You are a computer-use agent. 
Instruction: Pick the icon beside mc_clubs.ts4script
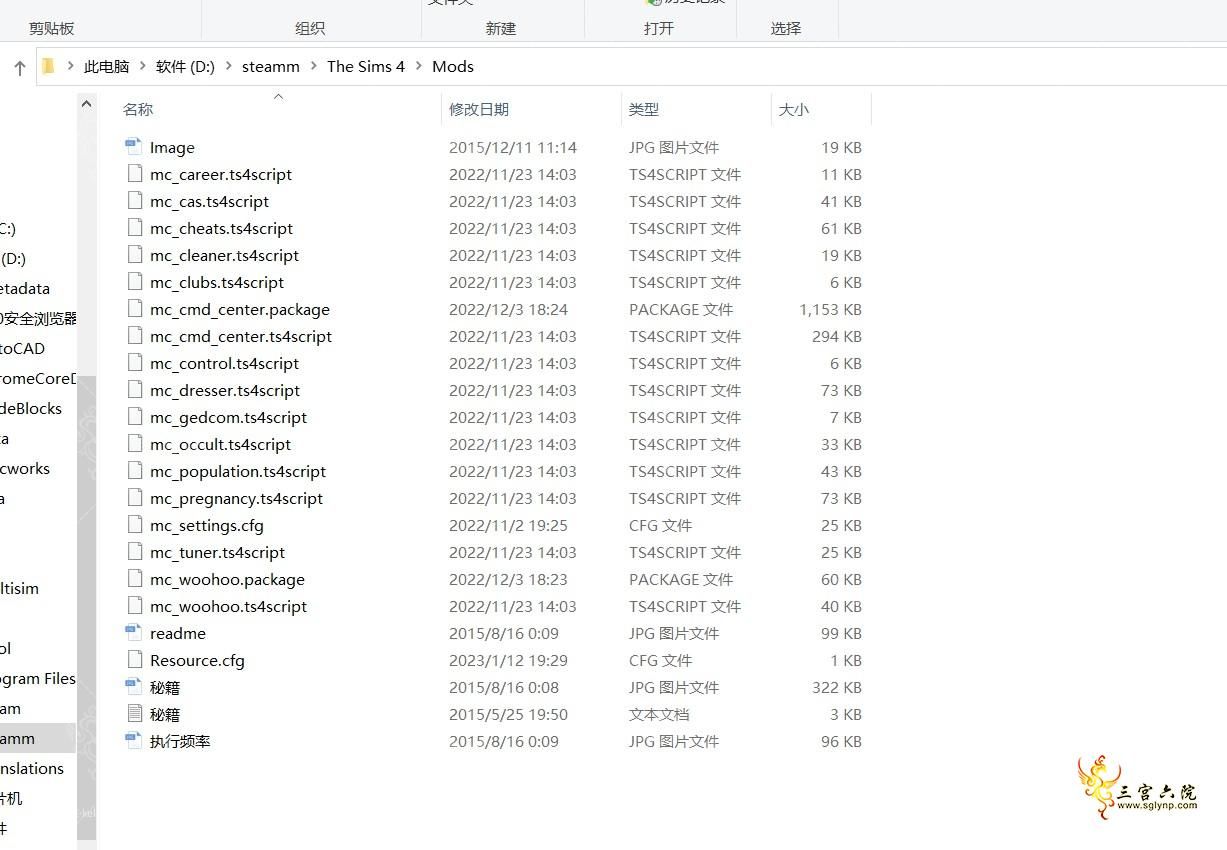point(134,282)
